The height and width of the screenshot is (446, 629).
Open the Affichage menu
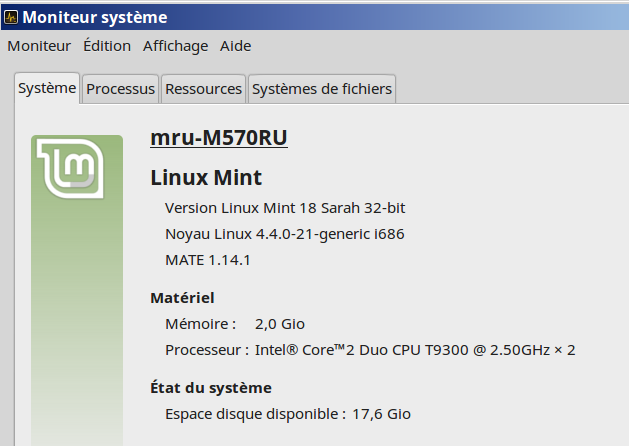click(x=175, y=46)
